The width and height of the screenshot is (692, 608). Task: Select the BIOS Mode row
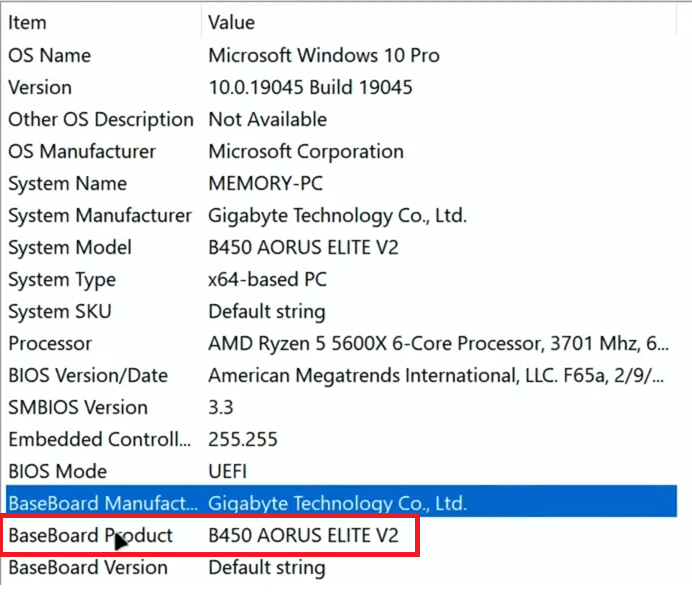point(57,471)
